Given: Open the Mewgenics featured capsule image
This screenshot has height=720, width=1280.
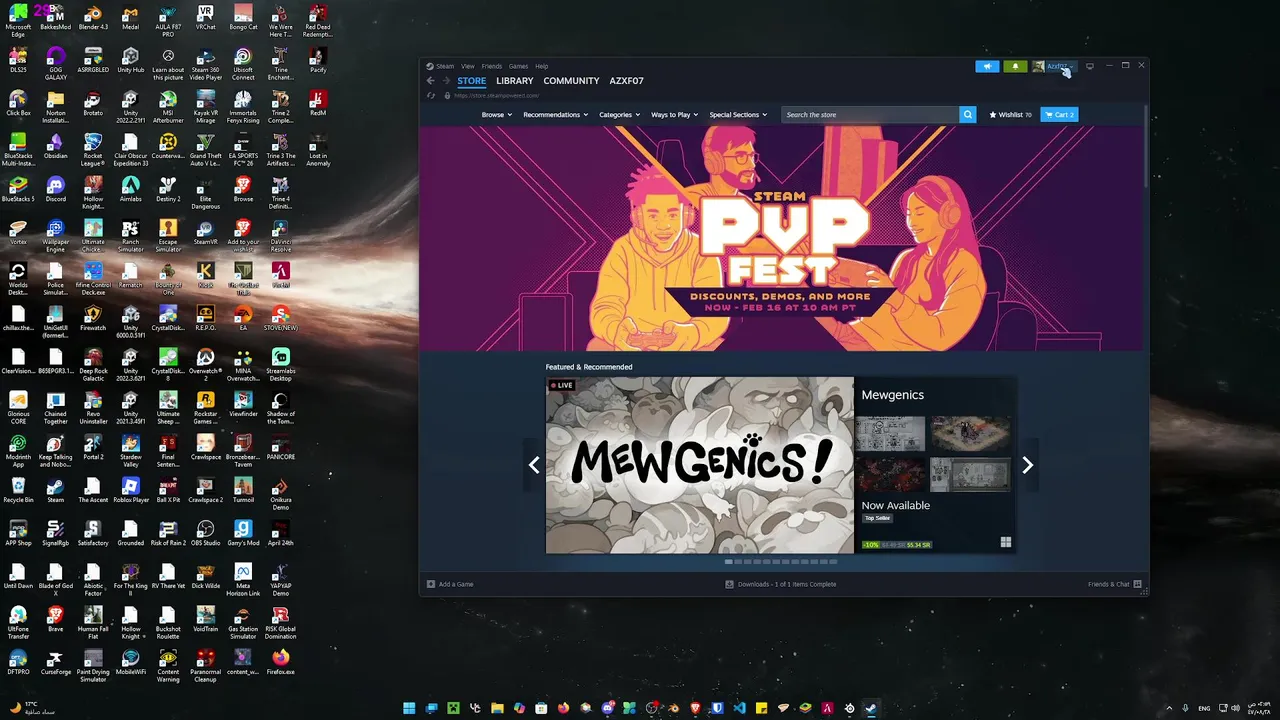Looking at the screenshot, I should 700,465.
